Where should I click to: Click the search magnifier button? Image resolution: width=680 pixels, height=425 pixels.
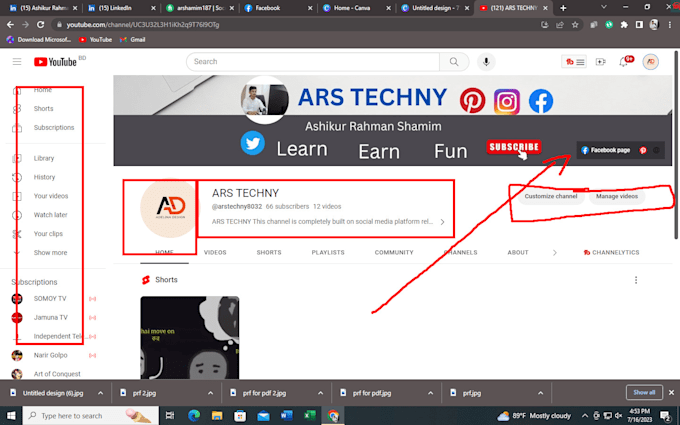tap(454, 62)
